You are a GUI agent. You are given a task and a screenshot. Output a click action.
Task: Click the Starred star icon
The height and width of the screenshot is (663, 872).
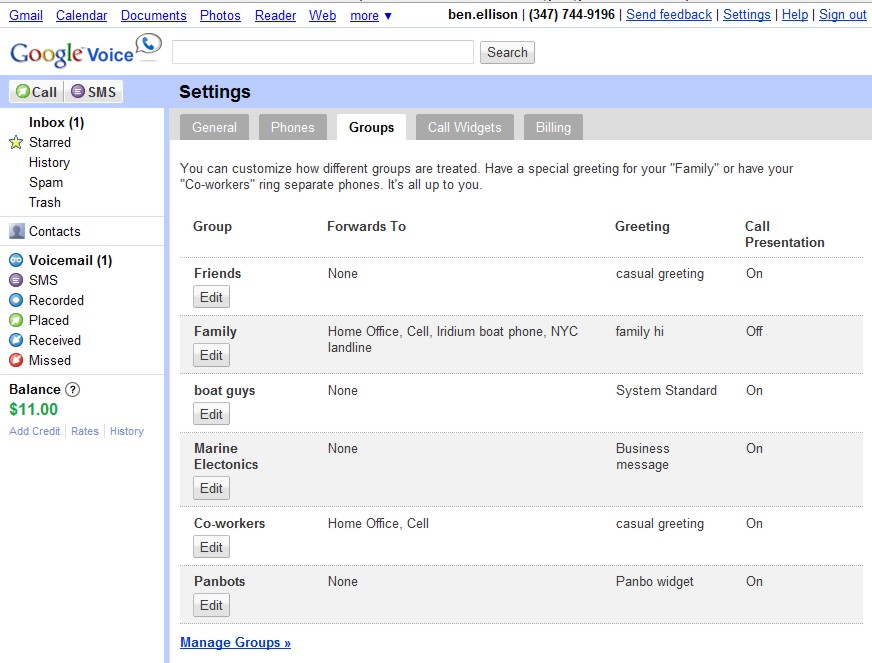click(x=16, y=142)
